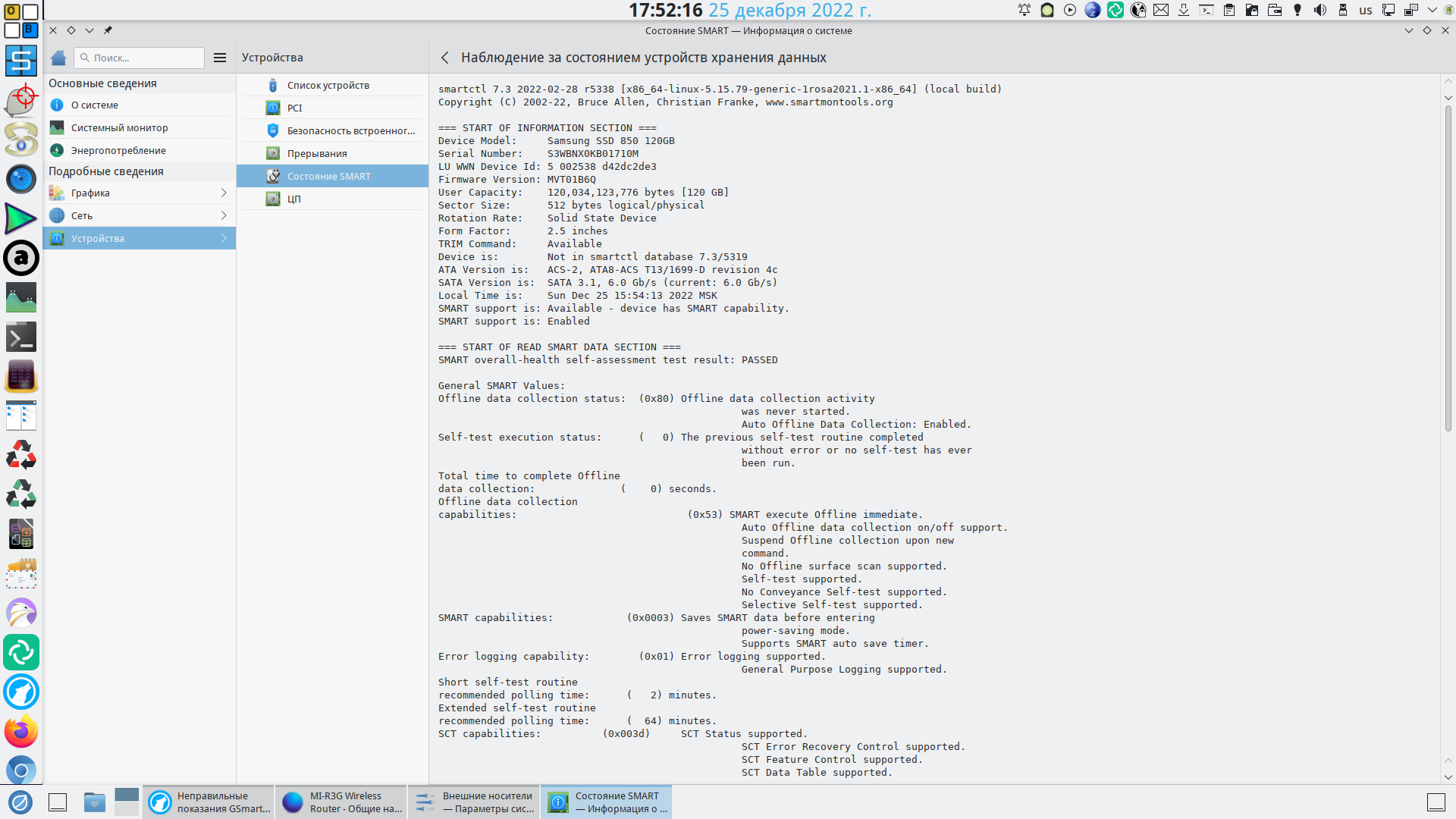Open О системе page
Viewport: 1456px width, 819px height.
click(x=95, y=105)
